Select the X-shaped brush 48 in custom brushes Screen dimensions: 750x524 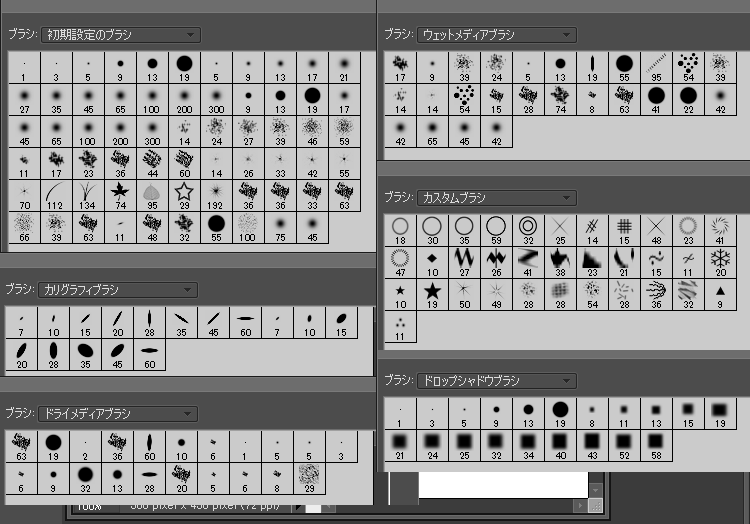pyautogui.click(x=656, y=231)
